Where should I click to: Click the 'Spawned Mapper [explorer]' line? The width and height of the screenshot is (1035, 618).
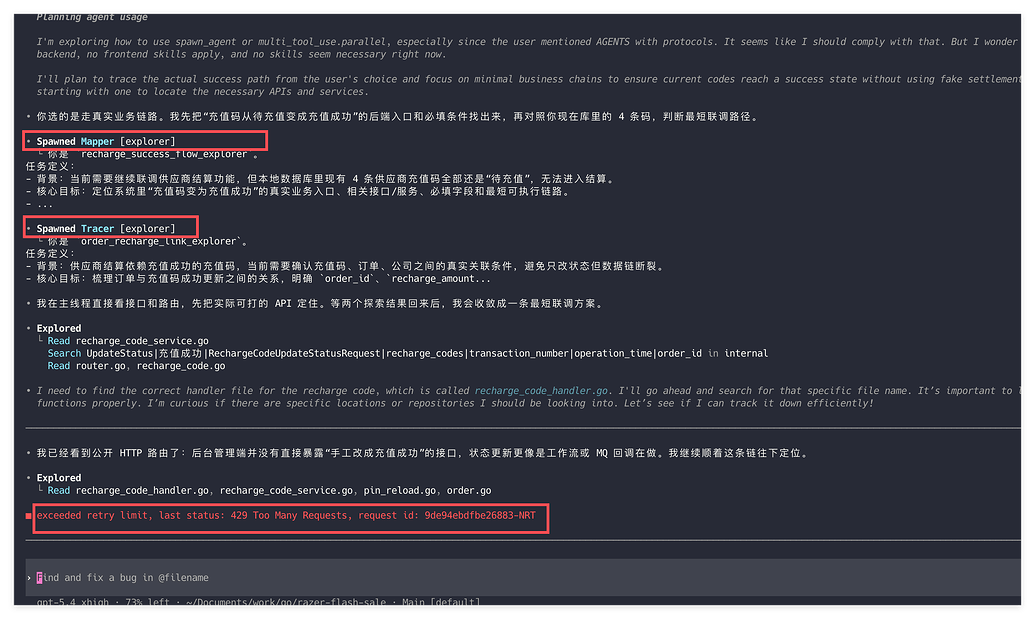point(106,141)
